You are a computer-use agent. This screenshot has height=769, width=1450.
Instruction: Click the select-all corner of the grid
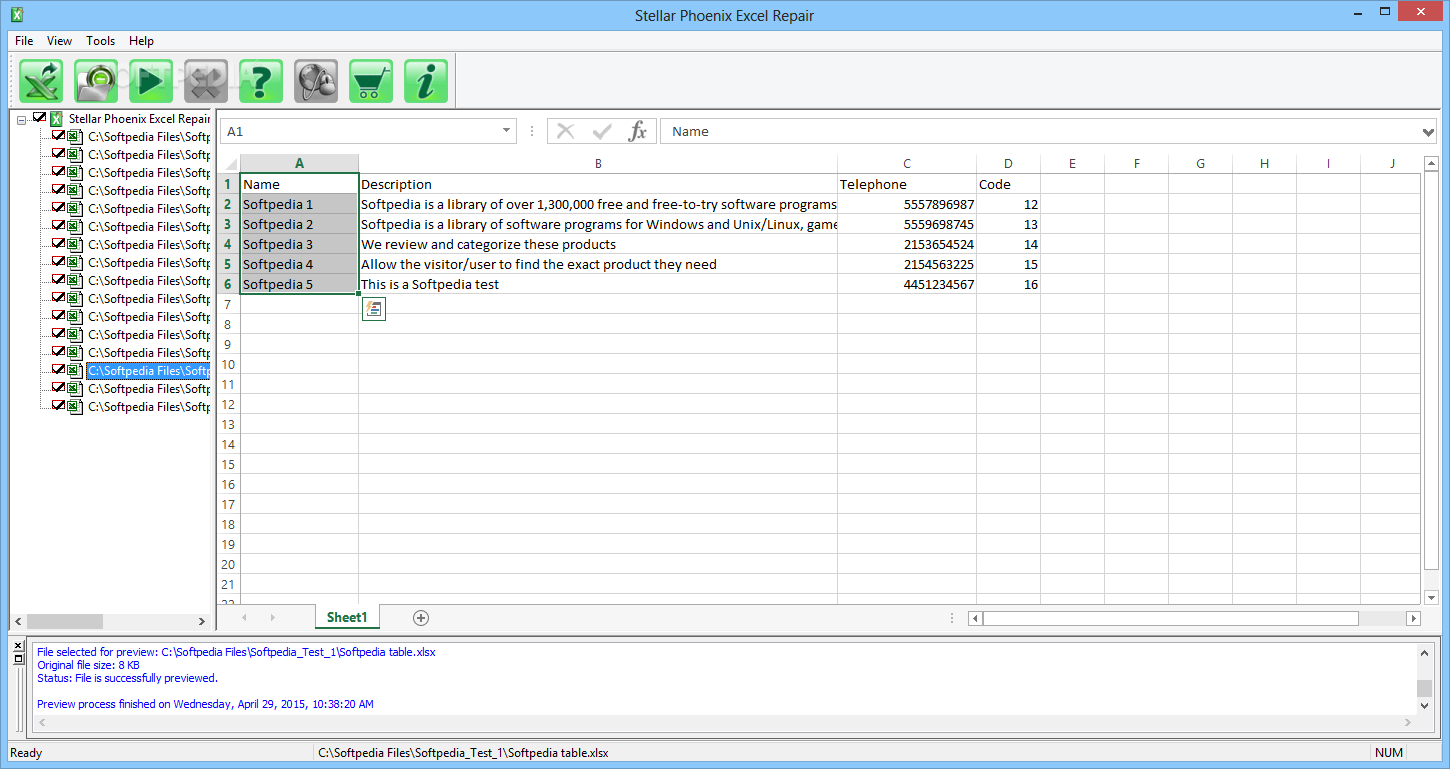pyautogui.click(x=230, y=164)
